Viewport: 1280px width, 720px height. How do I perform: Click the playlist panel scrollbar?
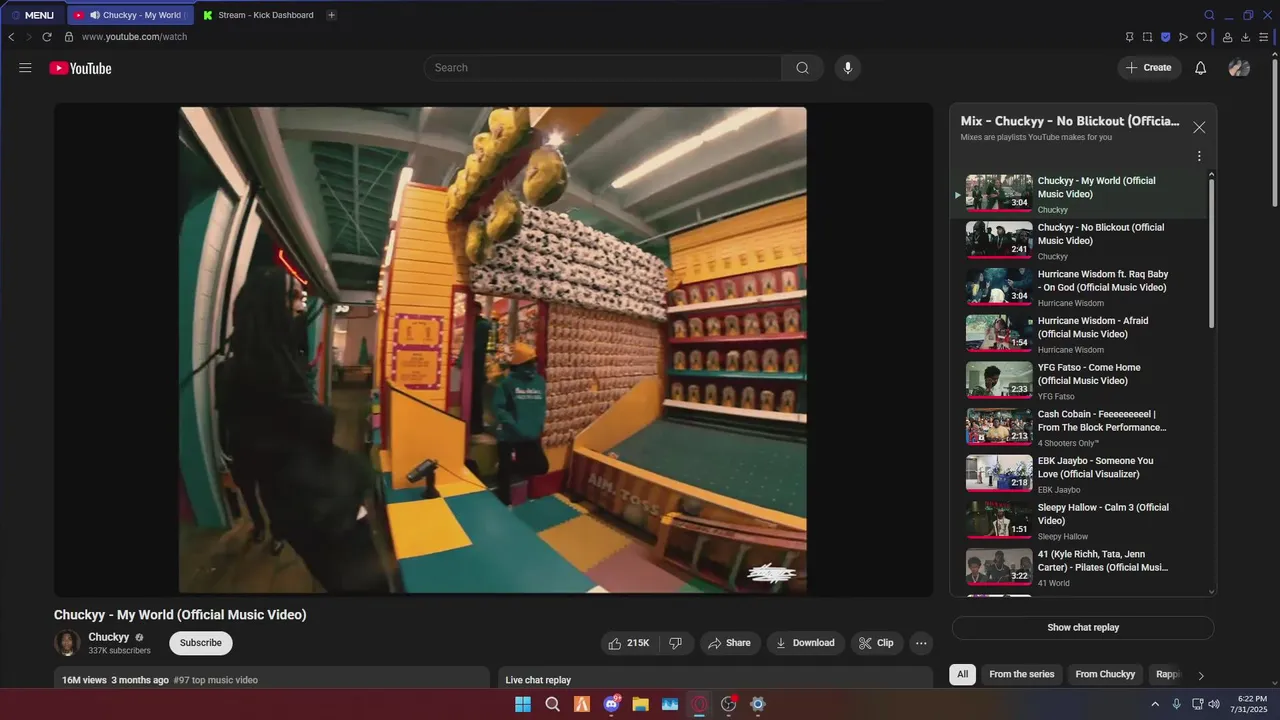(1212, 254)
